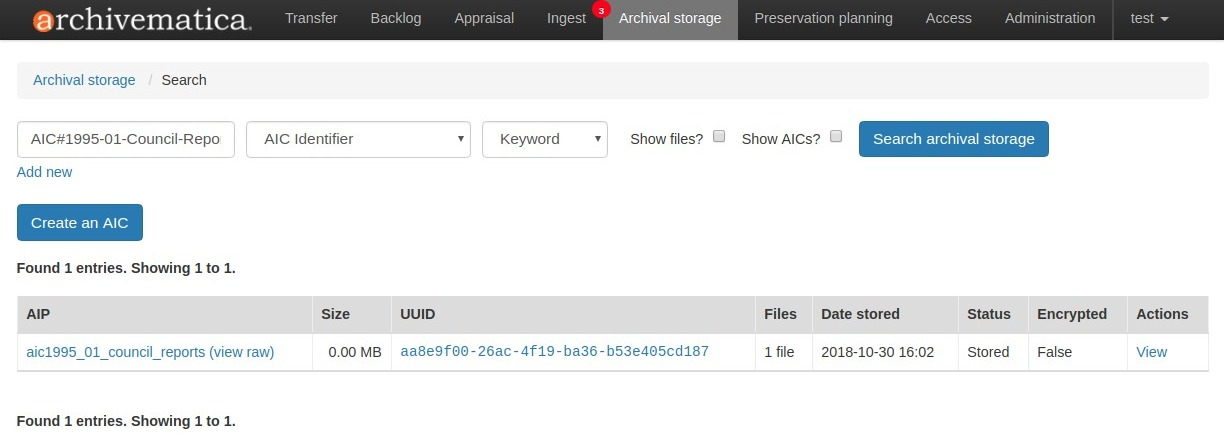Viewport: 1224px width, 438px height.
Task: Expand the Keyword query type dropdown
Action: pos(544,139)
